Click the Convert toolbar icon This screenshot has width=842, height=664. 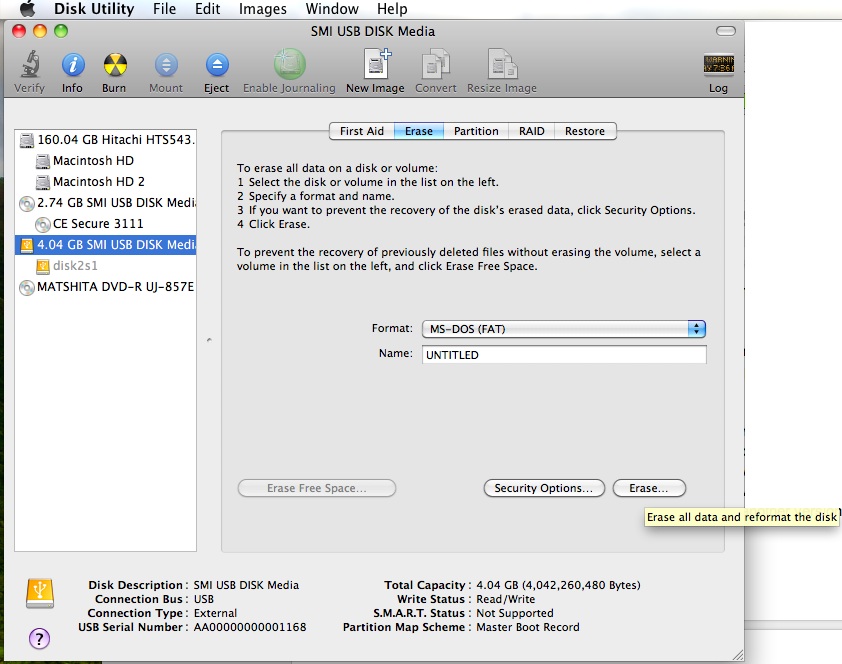coord(435,64)
